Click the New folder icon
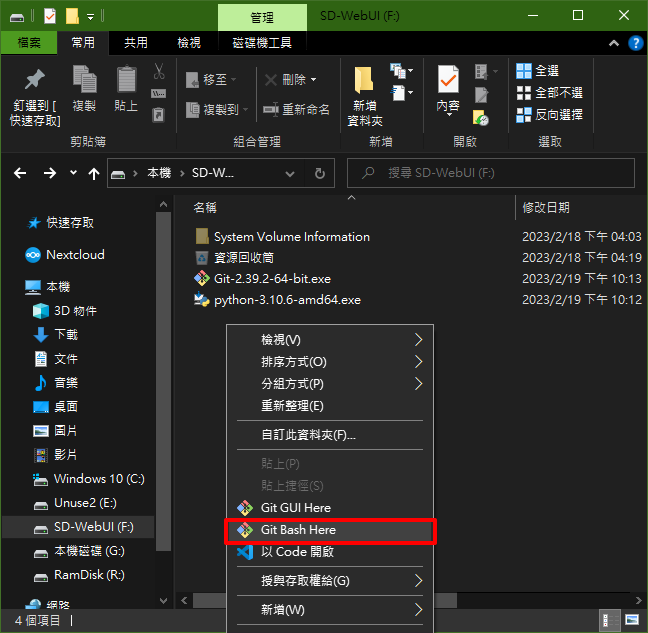The image size is (648, 633). tap(364, 80)
